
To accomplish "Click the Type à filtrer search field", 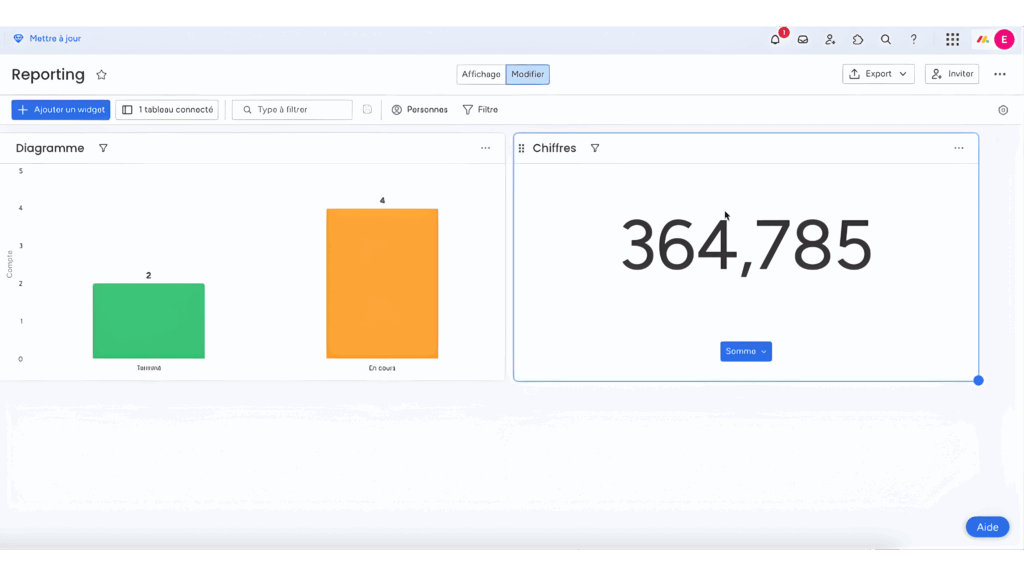I will click(x=292, y=110).
